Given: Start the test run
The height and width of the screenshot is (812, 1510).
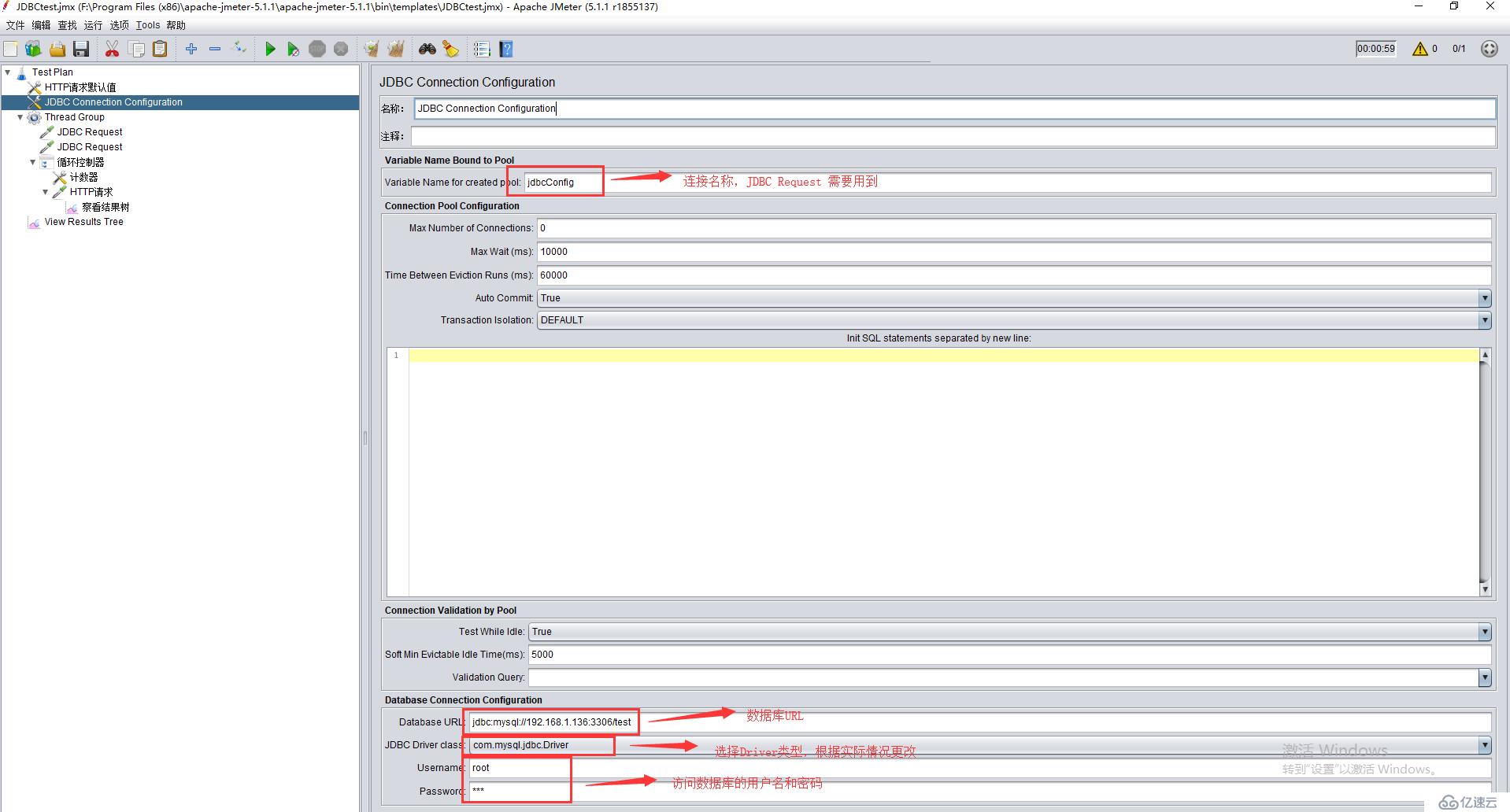Looking at the screenshot, I should click(x=270, y=49).
